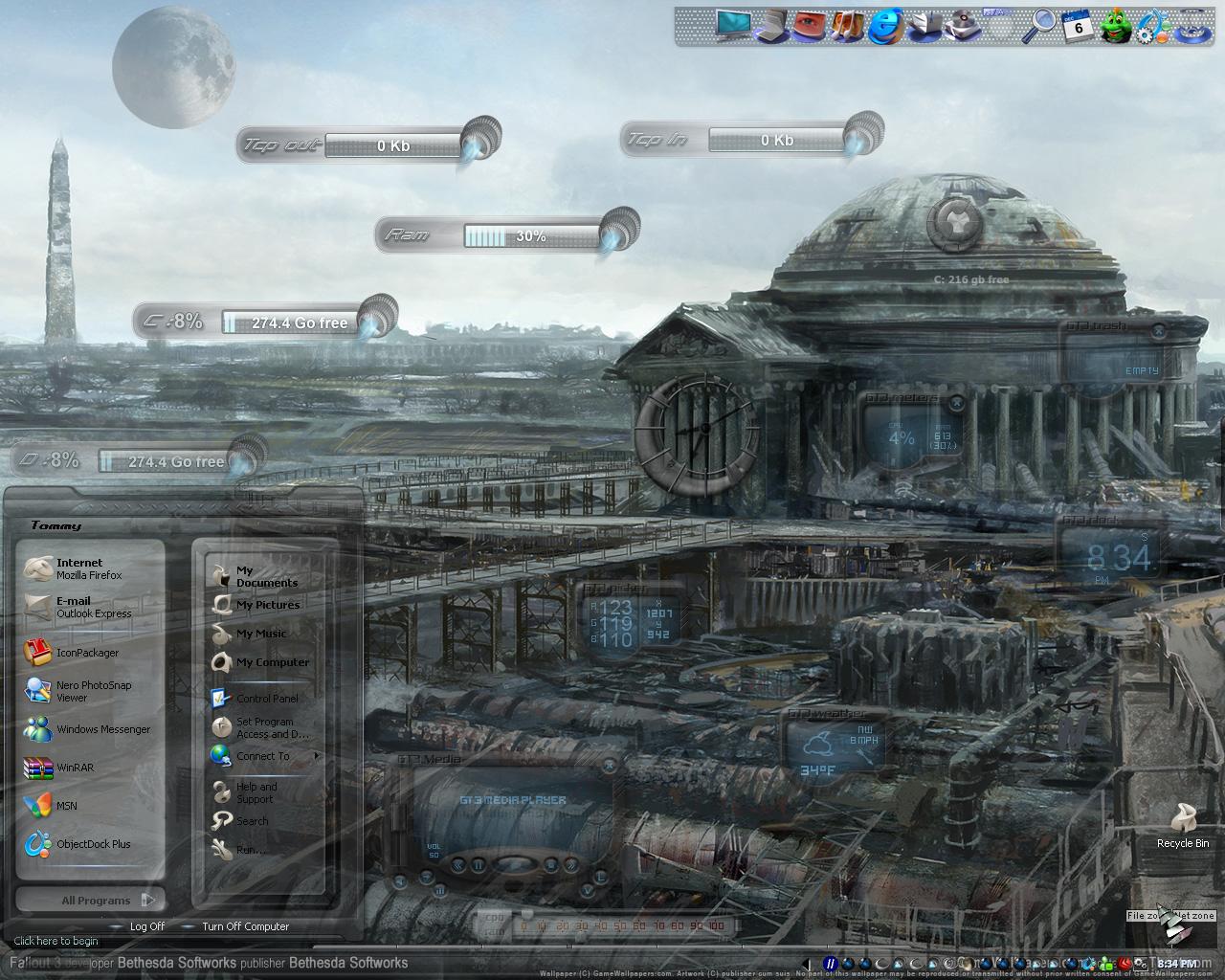Open Control Panel from Start menu

click(266, 699)
